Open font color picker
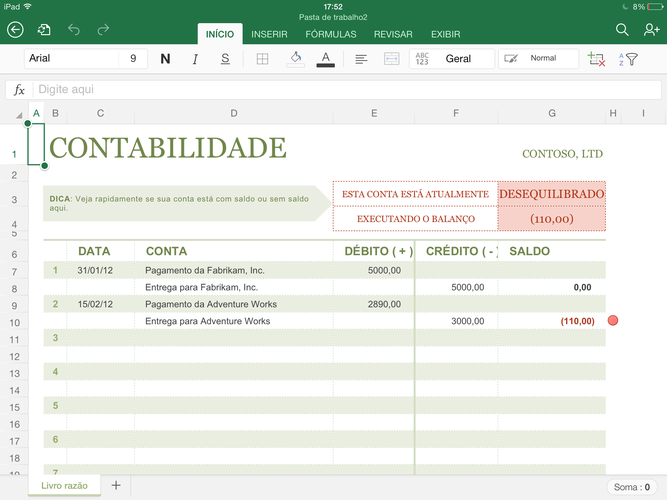The height and width of the screenshot is (500, 667). pyautogui.click(x=325, y=59)
